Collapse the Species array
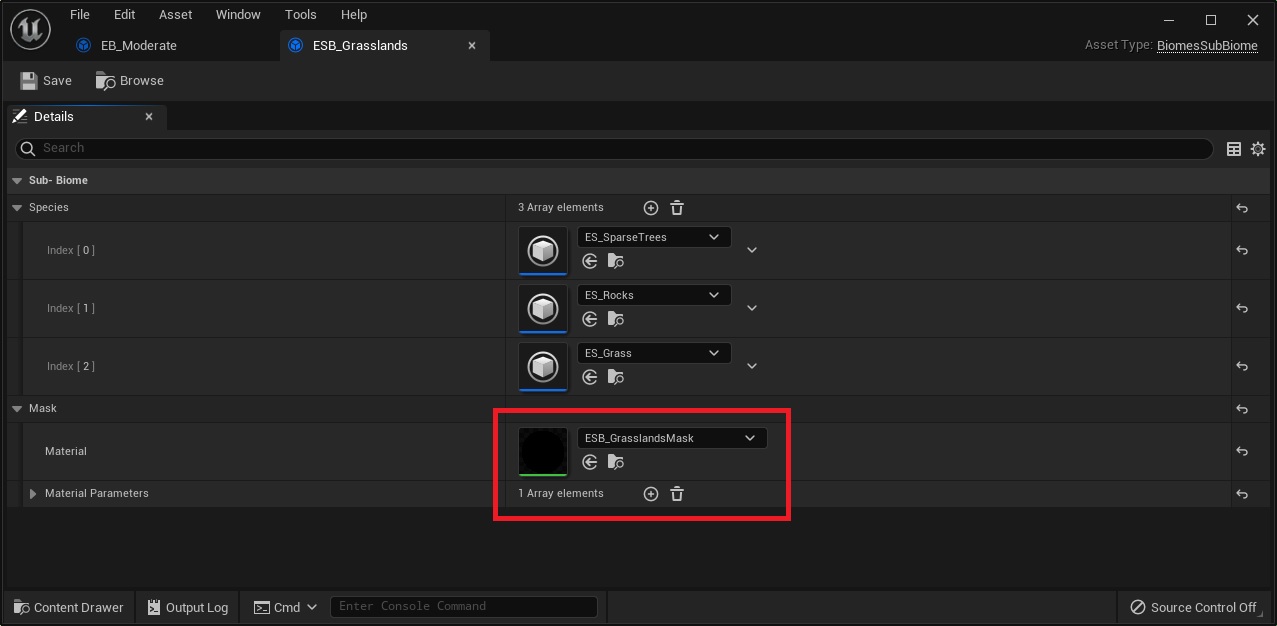Viewport: 1277px width, 626px height. pyautogui.click(x=18, y=208)
